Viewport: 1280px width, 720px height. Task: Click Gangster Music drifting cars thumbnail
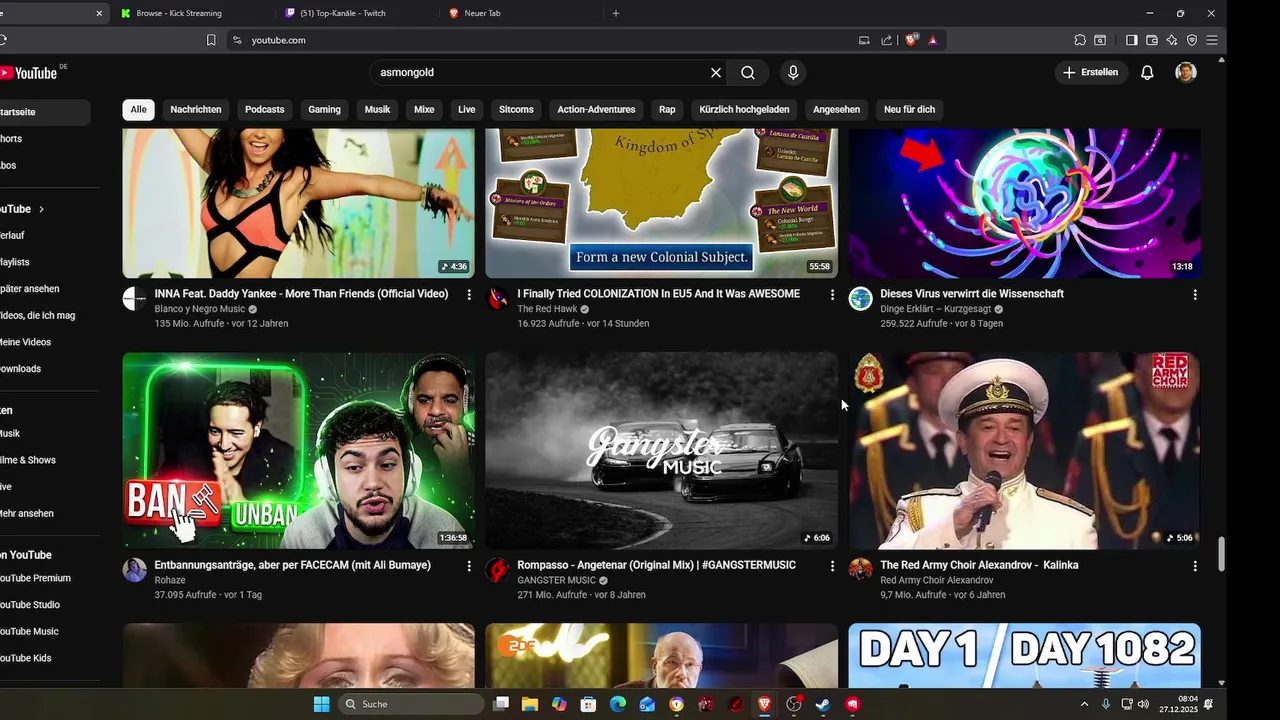point(661,450)
